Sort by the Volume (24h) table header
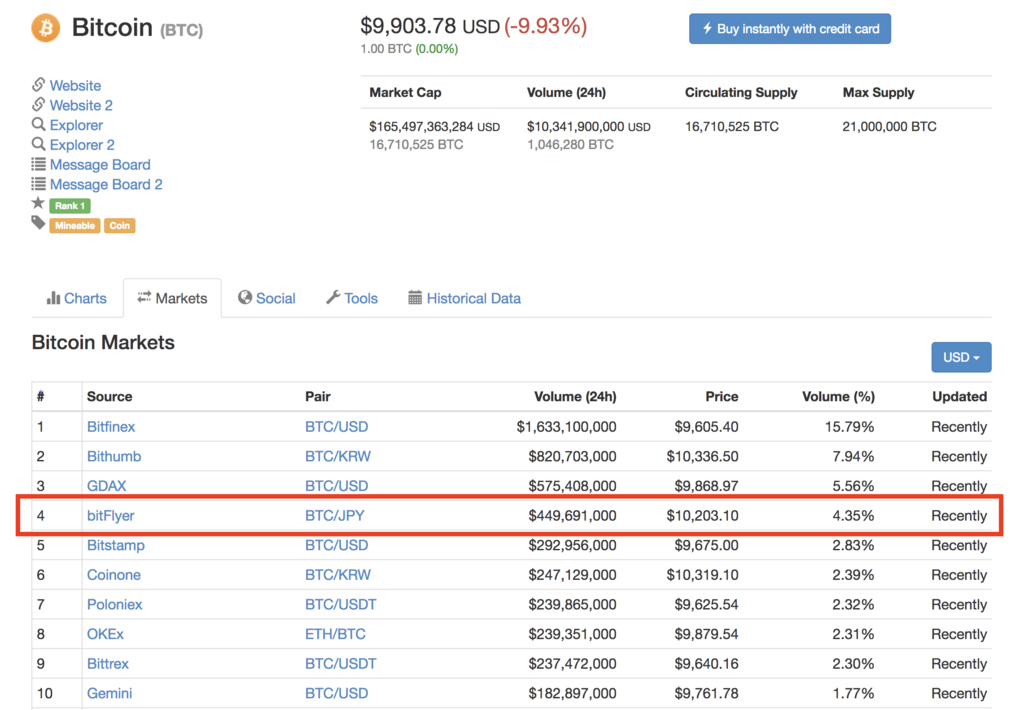This screenshot has width=1024, height=710. pos(575,396)
